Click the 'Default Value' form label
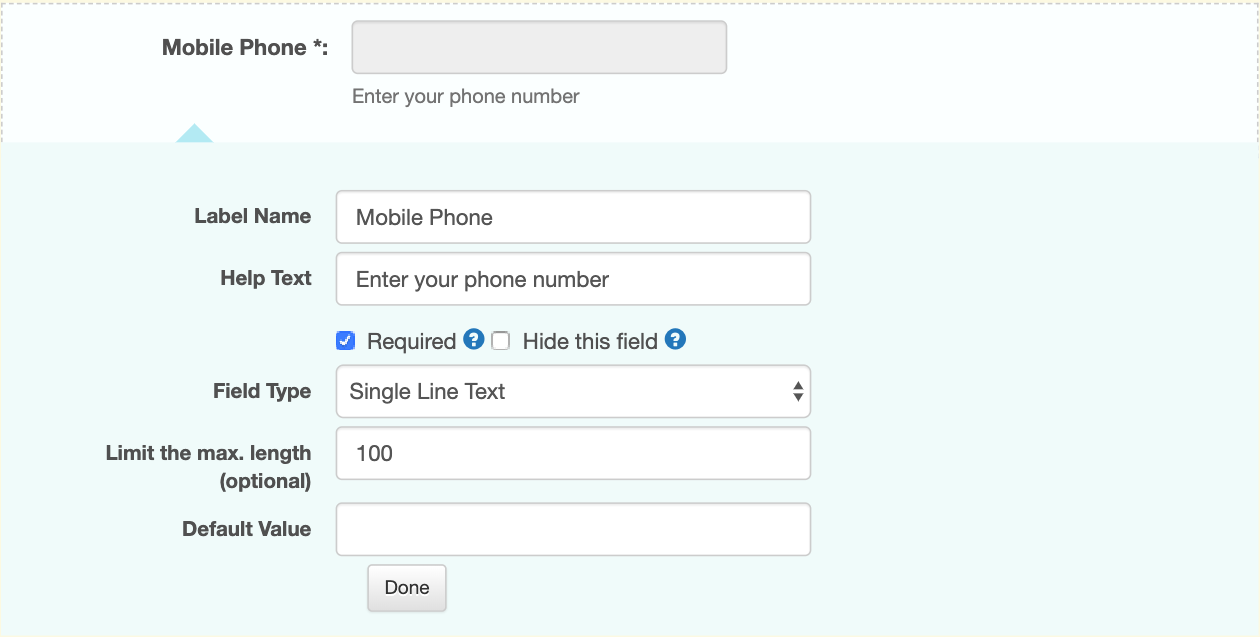The height and width of the screenshot is (637, 1260). 247,529
